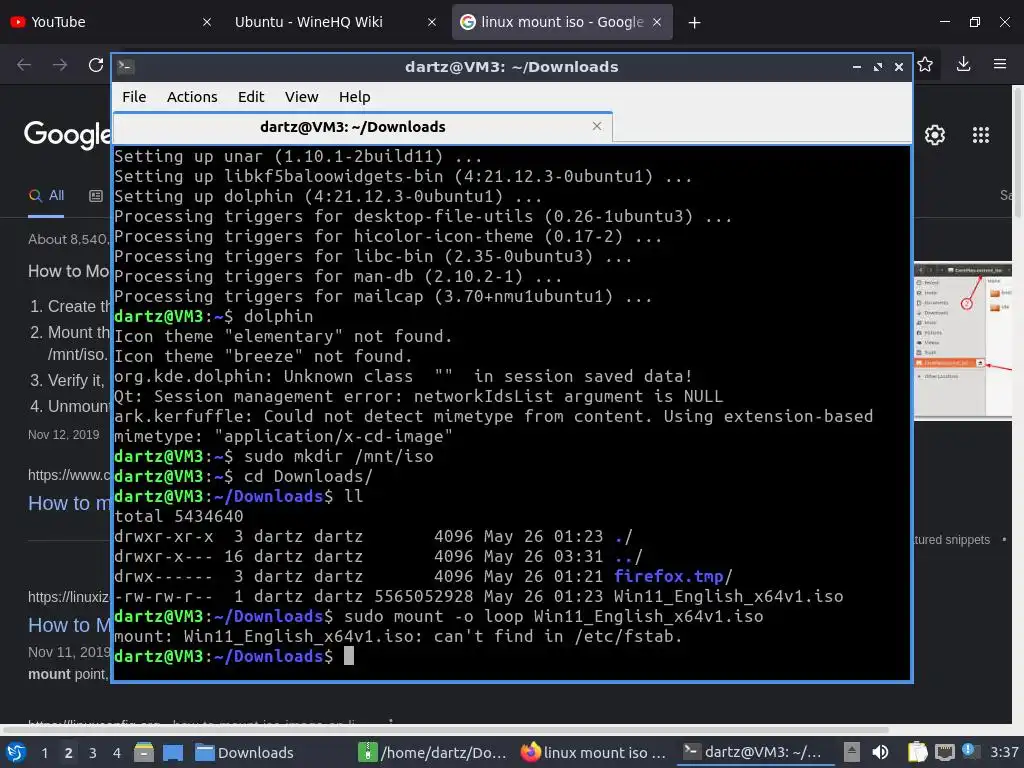
Task: Open the file manager launcher icon in taskbar
Action: point(144,752)
